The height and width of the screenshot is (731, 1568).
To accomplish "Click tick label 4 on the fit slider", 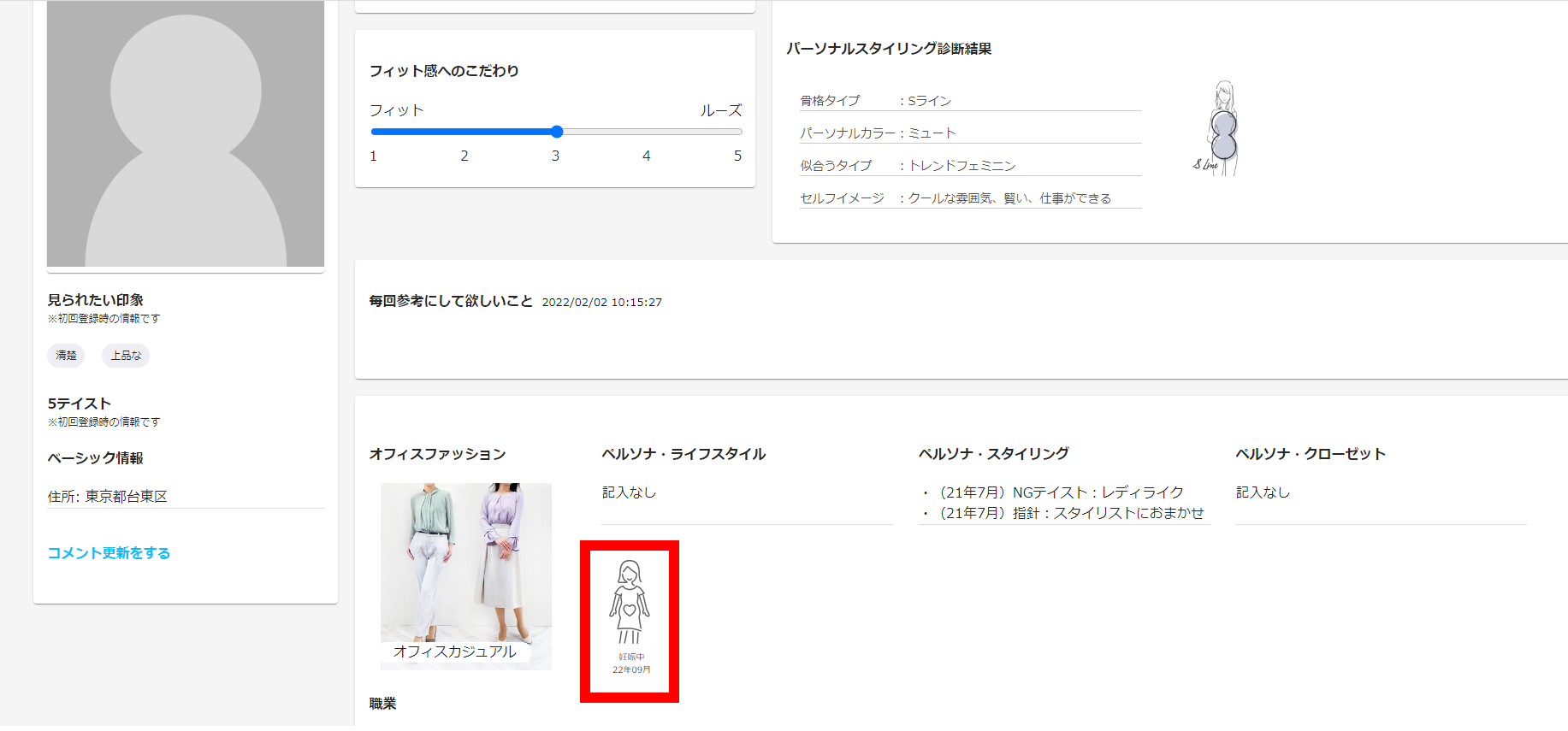I will tap(646, 156).
